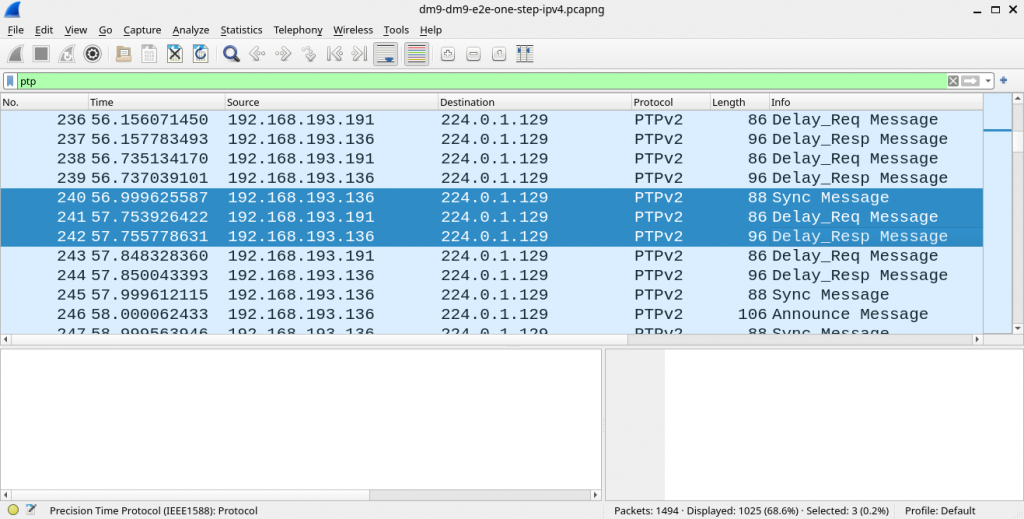Open the Go menu

point(105,30)
